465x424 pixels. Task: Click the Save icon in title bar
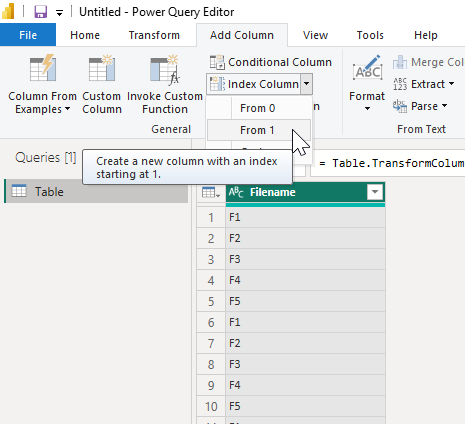click(x=41, y=12)
